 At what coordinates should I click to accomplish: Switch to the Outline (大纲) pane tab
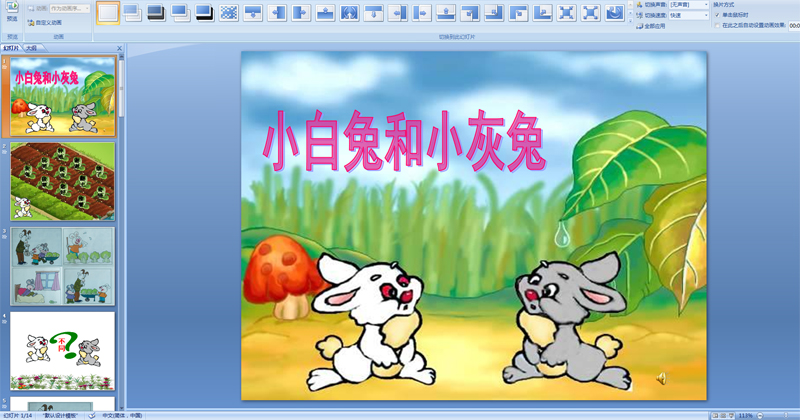(32, 48)
